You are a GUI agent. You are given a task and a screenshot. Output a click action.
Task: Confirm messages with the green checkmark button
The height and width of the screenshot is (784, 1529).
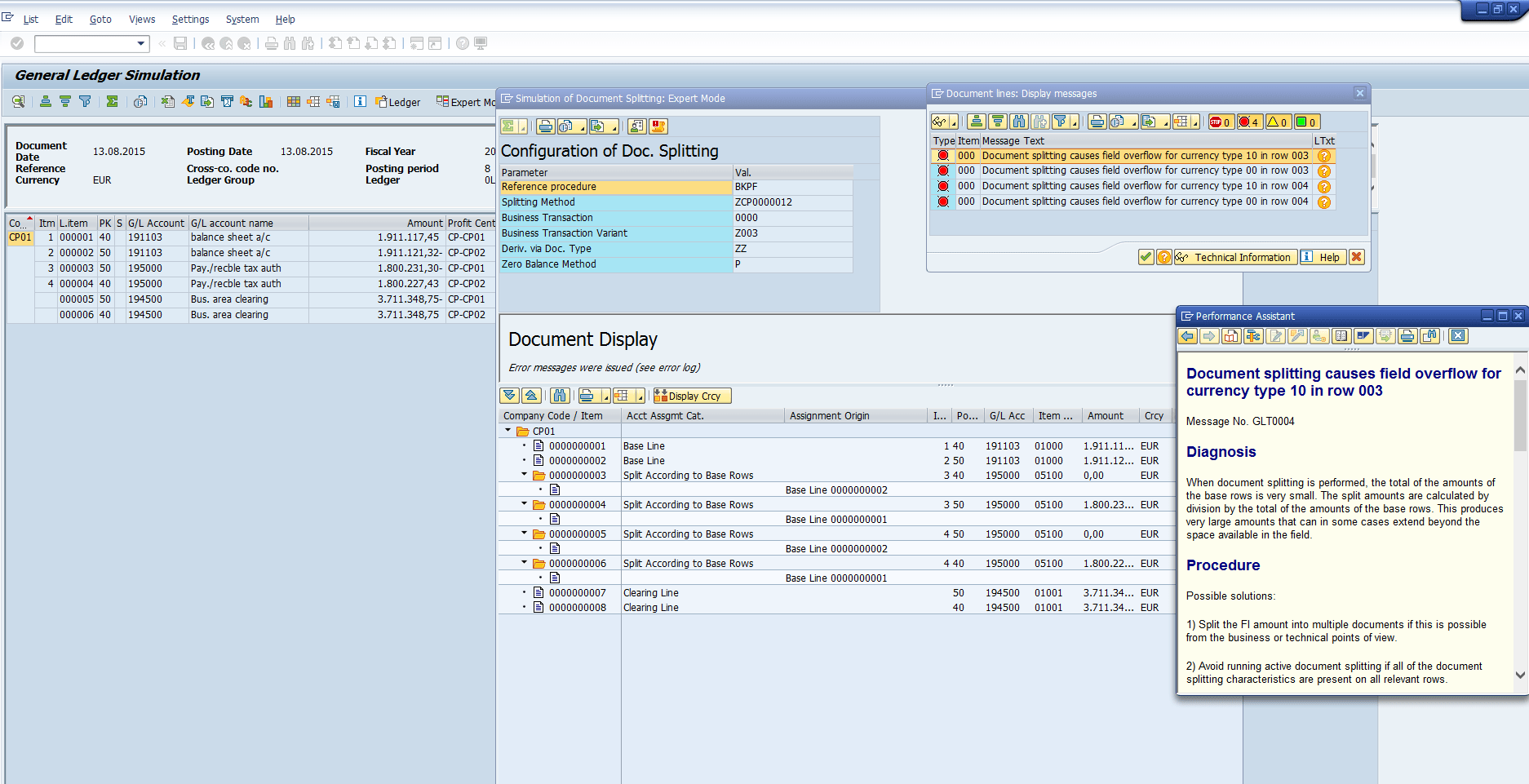pos(1146,256)
